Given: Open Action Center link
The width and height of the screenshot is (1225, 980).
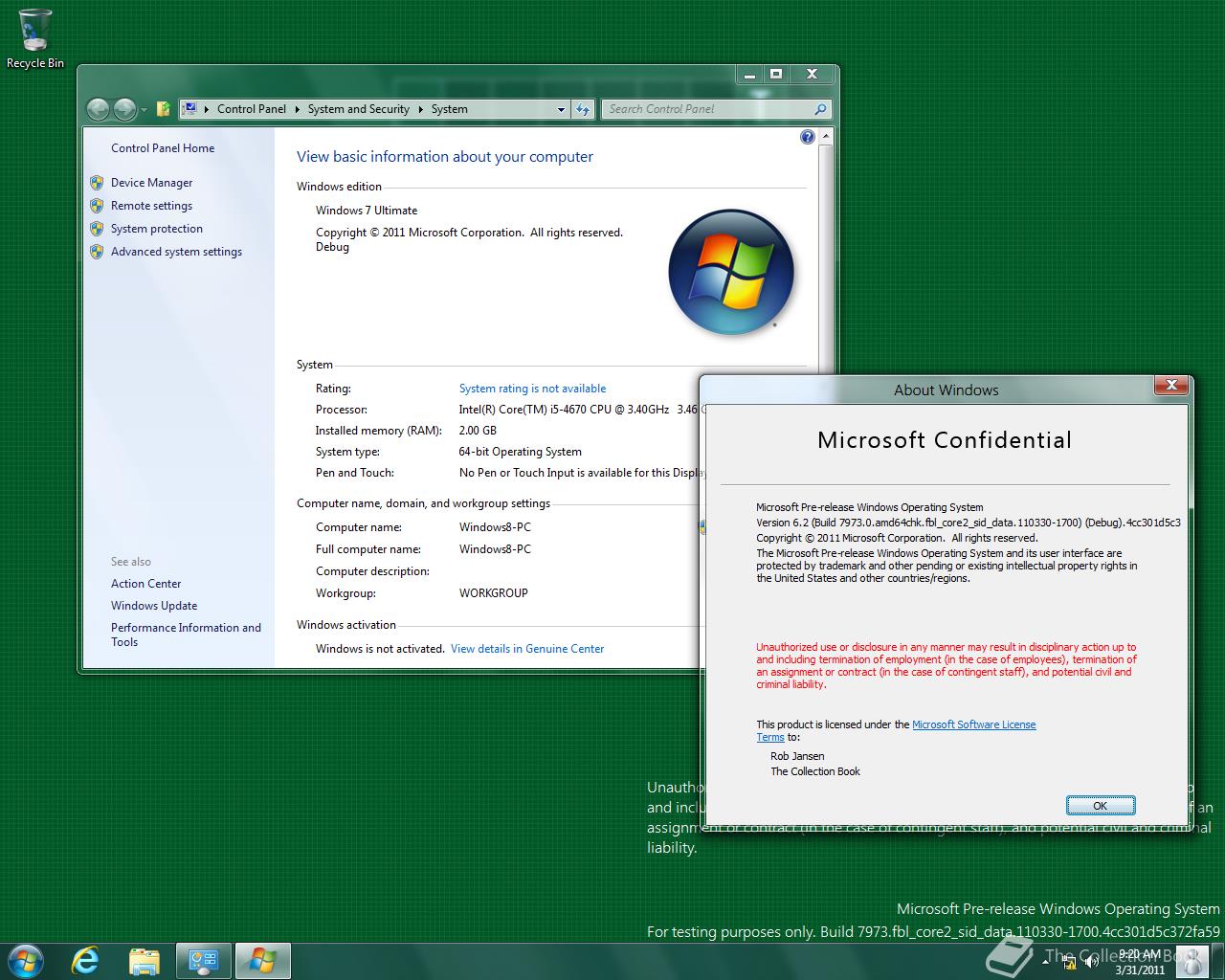Looking at the screenshot, I should pos(145,584).
